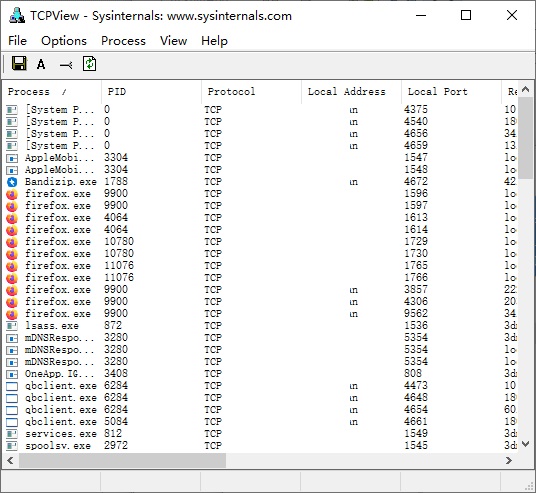The height and width of the screenshot is (493, 536).
Task: Click AppleMobi icon in row with port 1548
Action: click(x=12, y=170)
